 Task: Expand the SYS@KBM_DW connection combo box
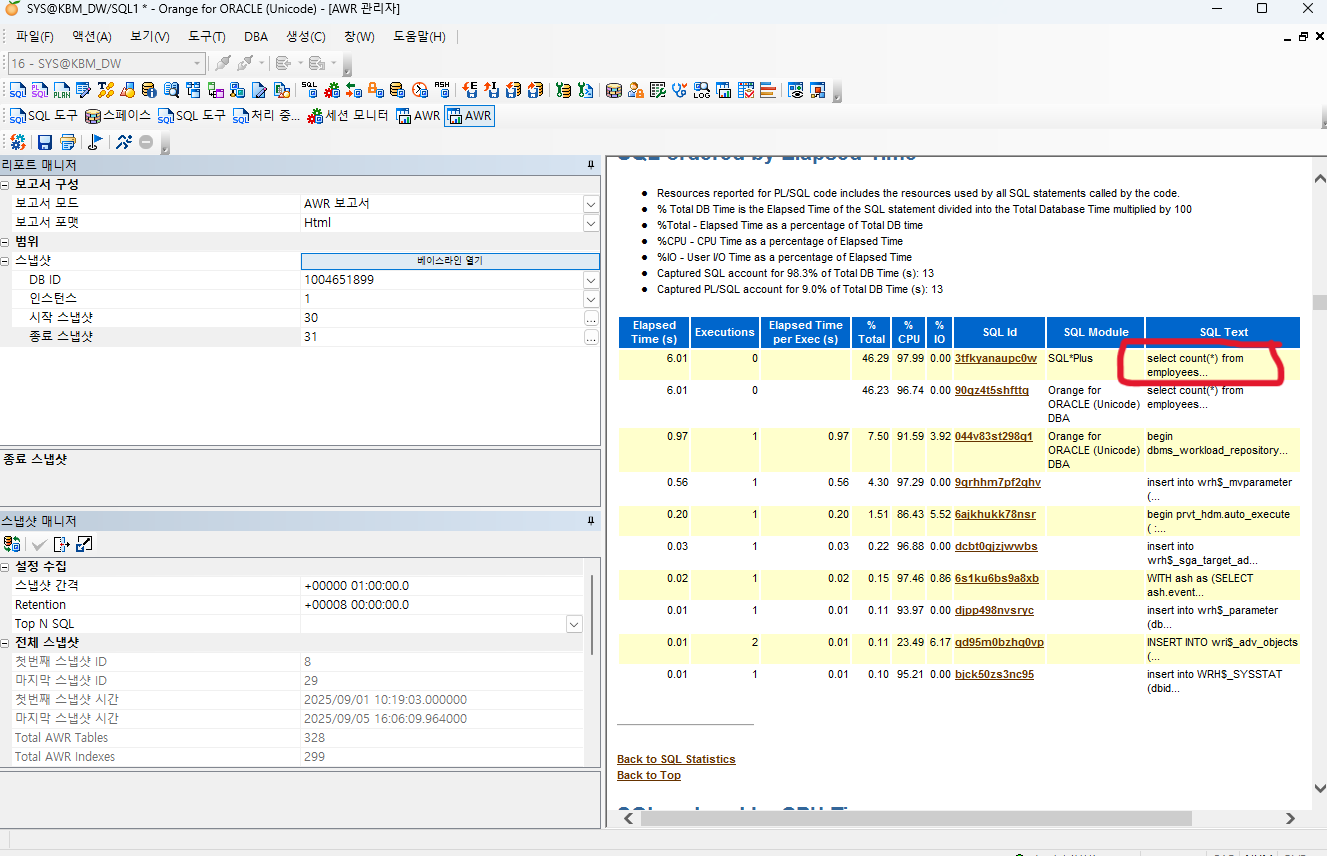[x=196, y=63]
